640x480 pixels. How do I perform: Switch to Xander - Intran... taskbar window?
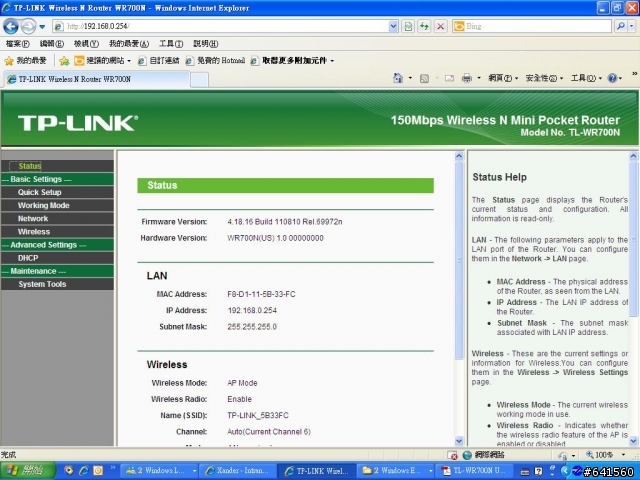(238, 471)
